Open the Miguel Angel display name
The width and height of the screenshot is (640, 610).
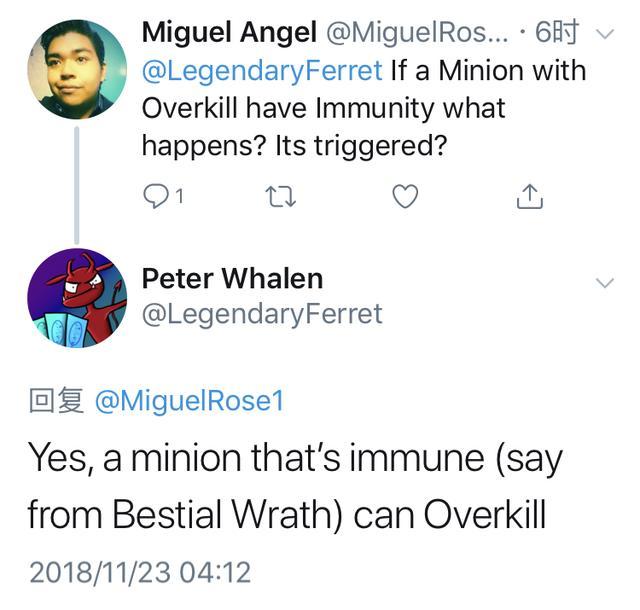click(x=229, y=32)
